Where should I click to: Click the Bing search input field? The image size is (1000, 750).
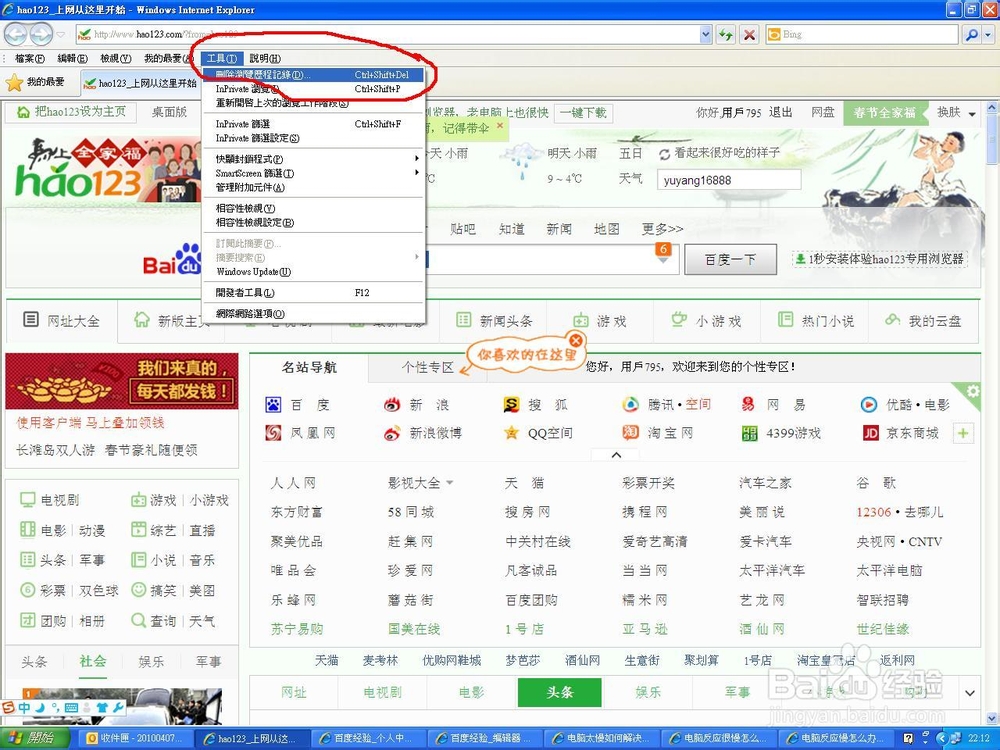coord(869,34)
